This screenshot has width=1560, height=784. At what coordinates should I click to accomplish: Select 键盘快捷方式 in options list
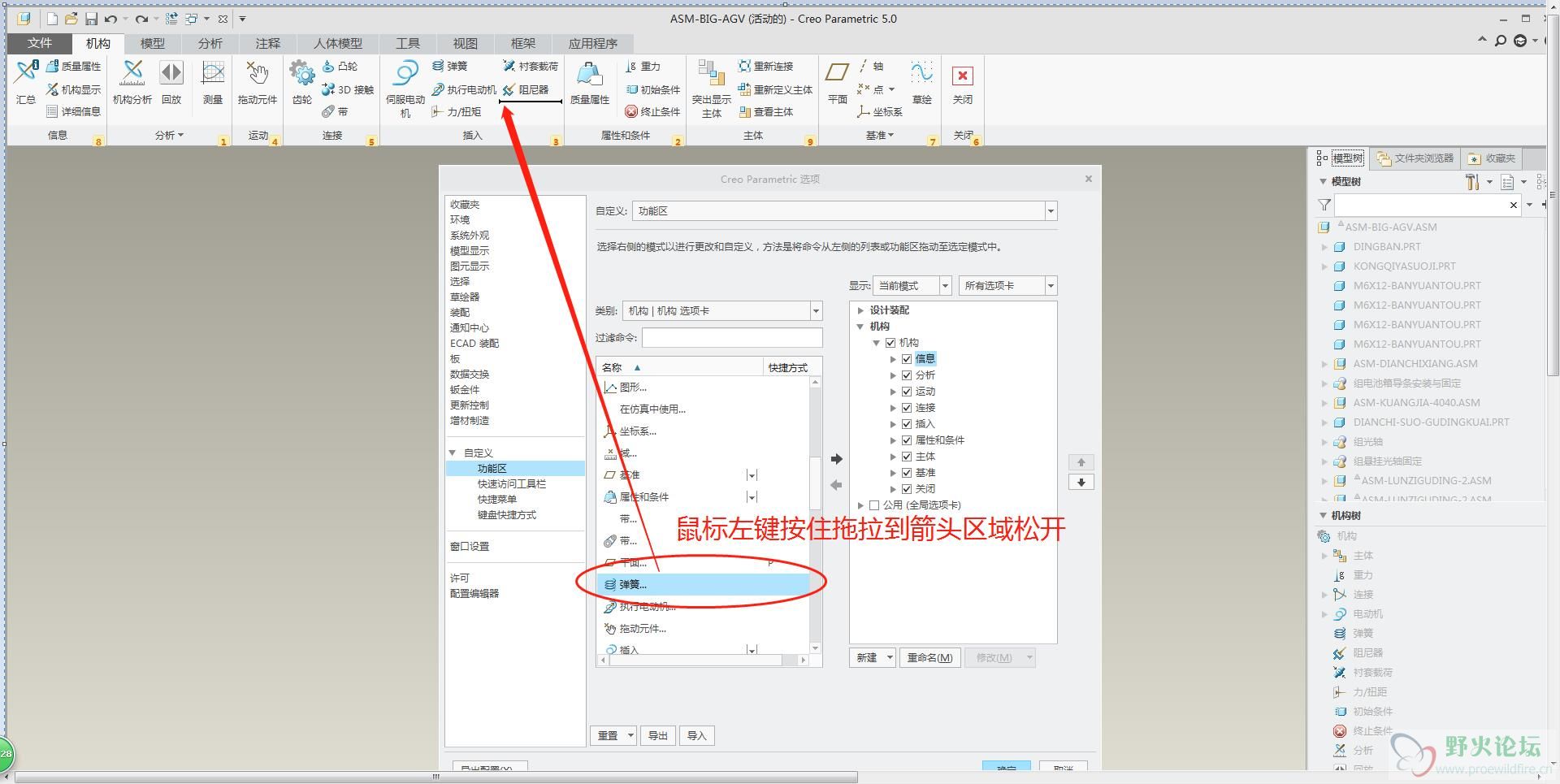pyautogui.click(x=507, y=515)
